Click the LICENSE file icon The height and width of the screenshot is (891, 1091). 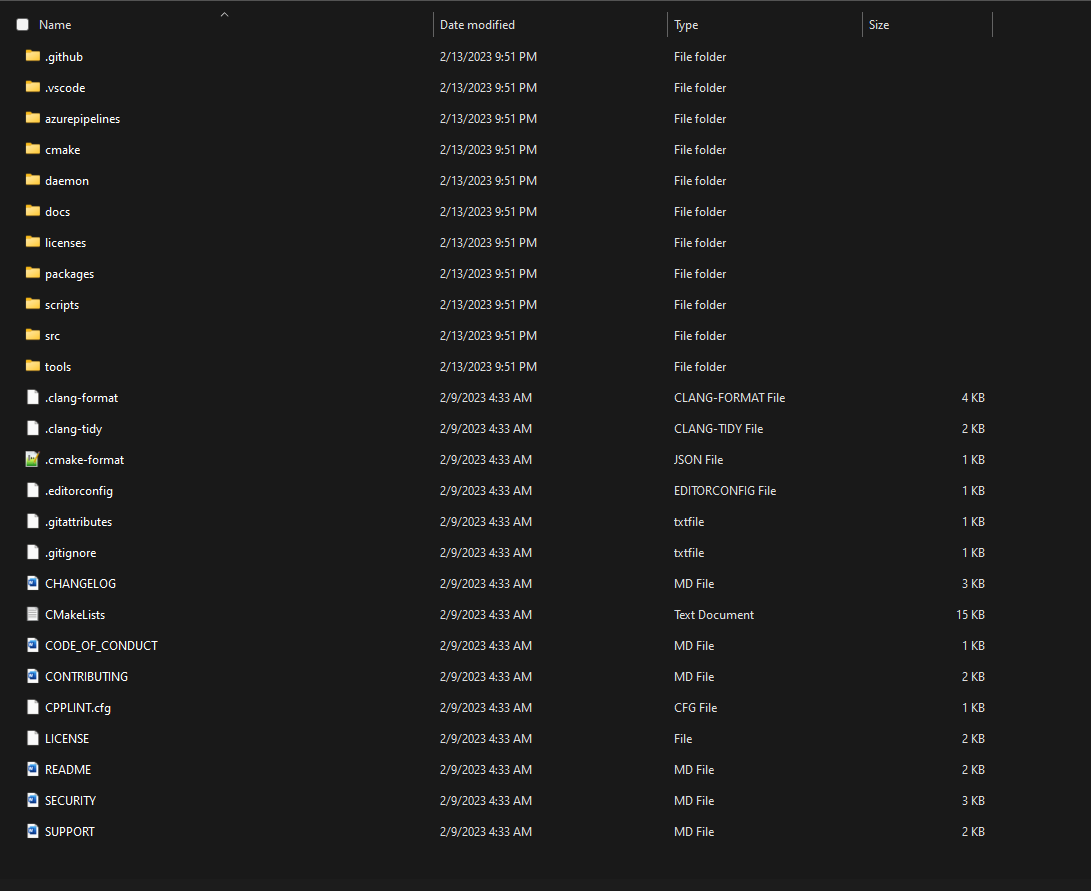31,738
